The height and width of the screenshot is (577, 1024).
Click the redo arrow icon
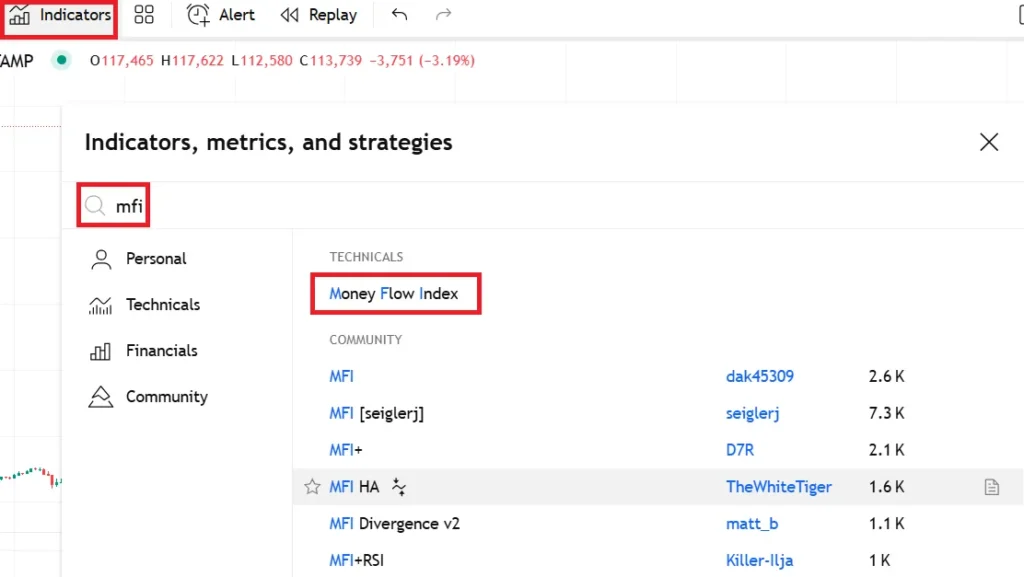pyautogui.click(x=444, y=15)
